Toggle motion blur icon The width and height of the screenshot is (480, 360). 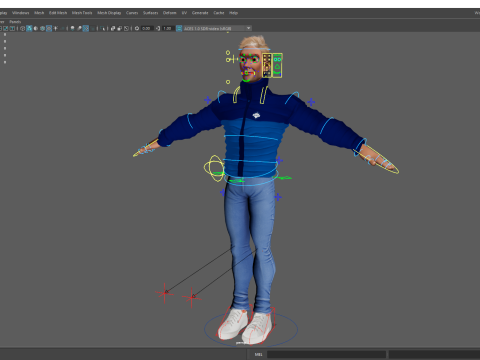pyautogui.click(x=79, y=28)
